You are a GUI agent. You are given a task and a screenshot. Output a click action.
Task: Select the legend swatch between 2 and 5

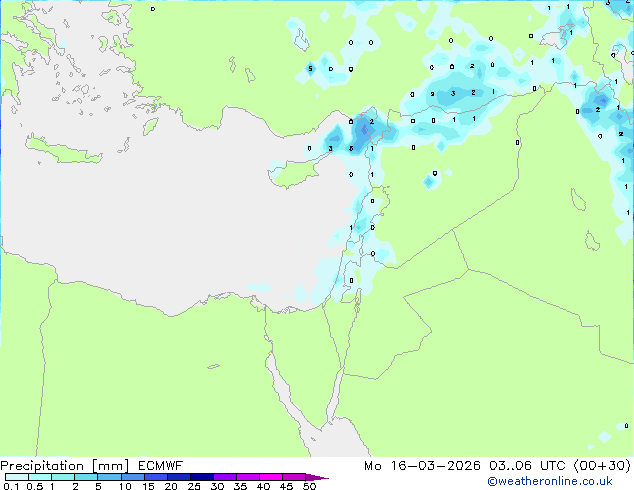pos(86,477)
